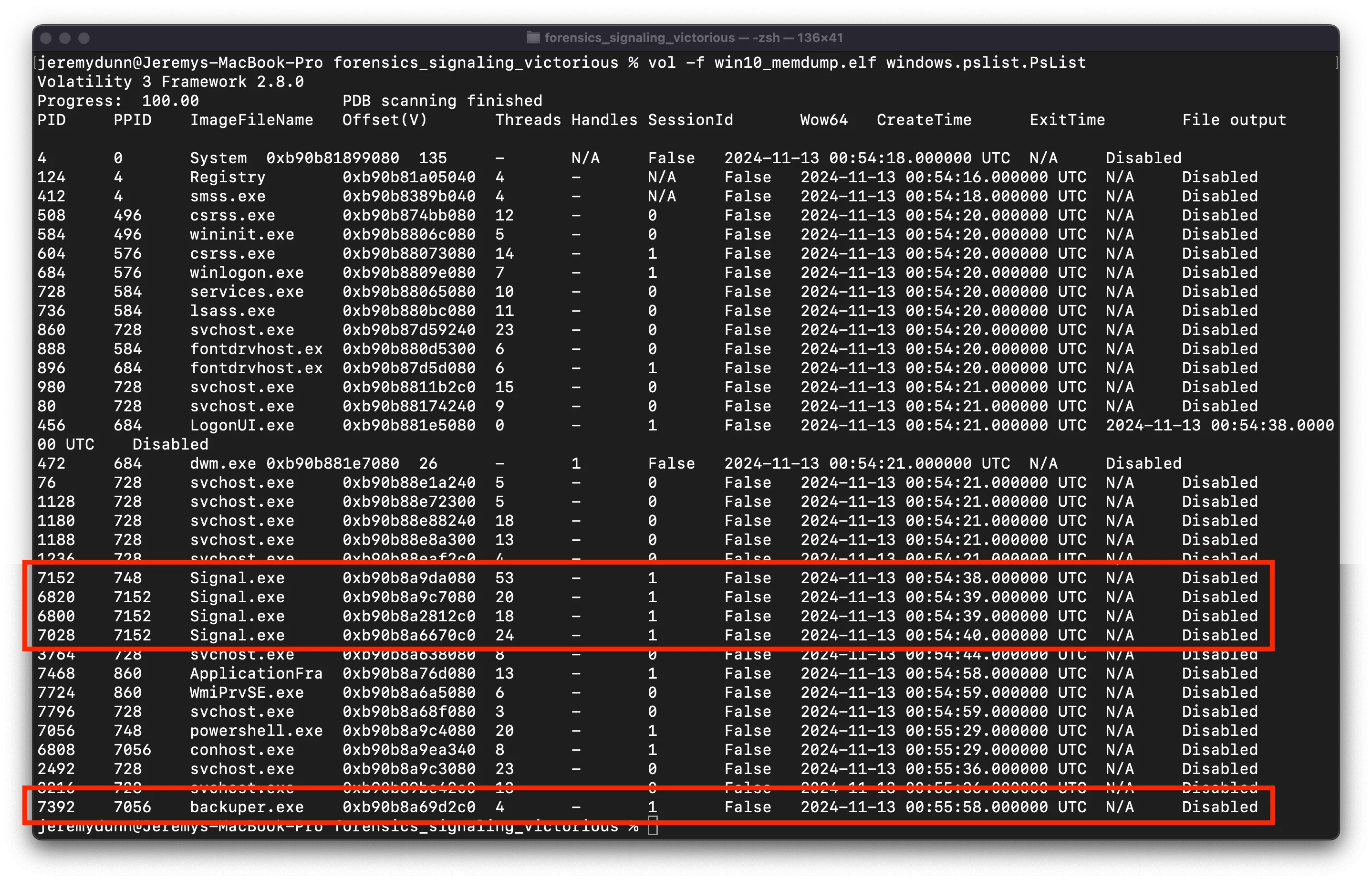Click the ImageFileName column header
The image size is (1372, 880).
click(251, 120)
